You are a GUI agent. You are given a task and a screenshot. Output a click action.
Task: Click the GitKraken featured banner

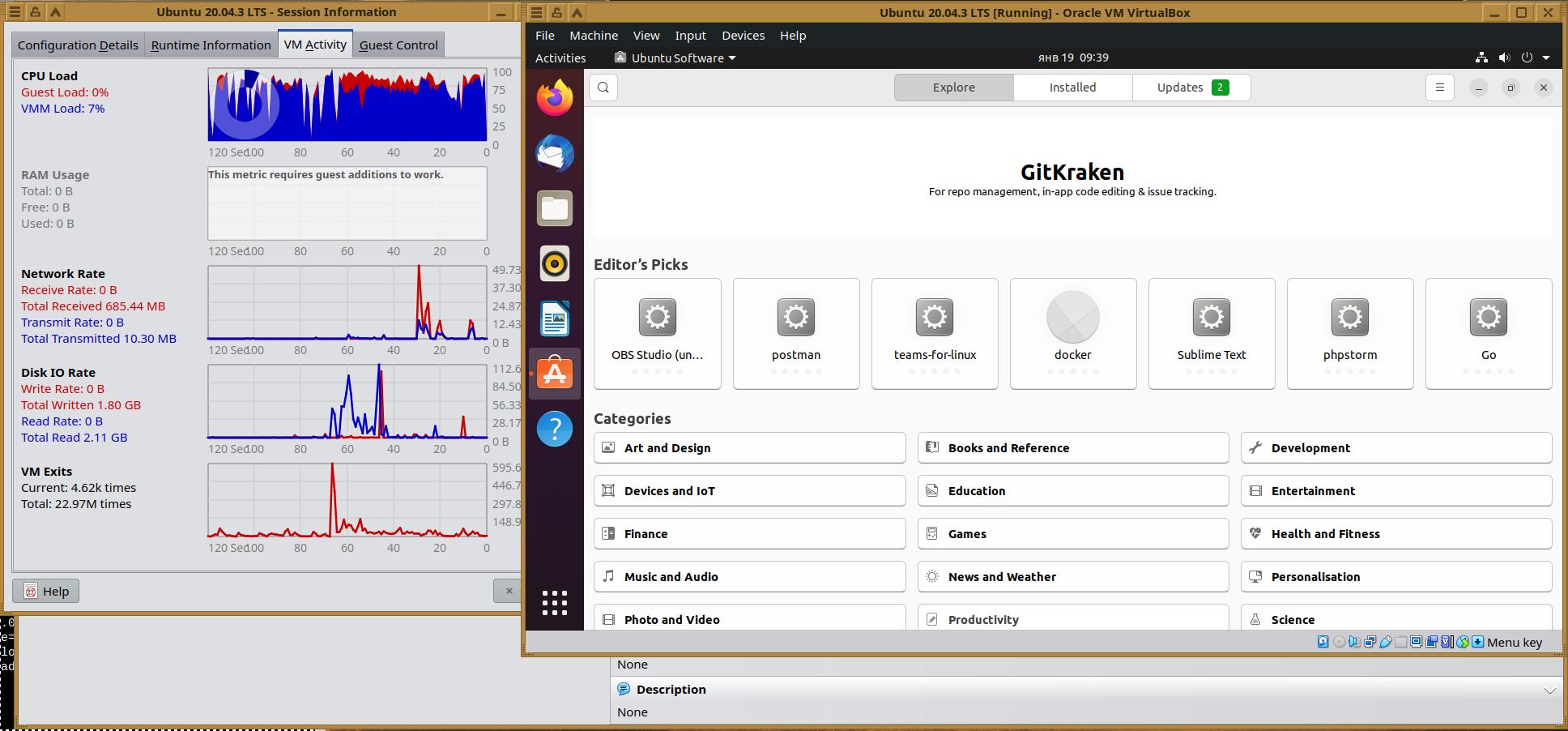click(x=1072, y=178)
